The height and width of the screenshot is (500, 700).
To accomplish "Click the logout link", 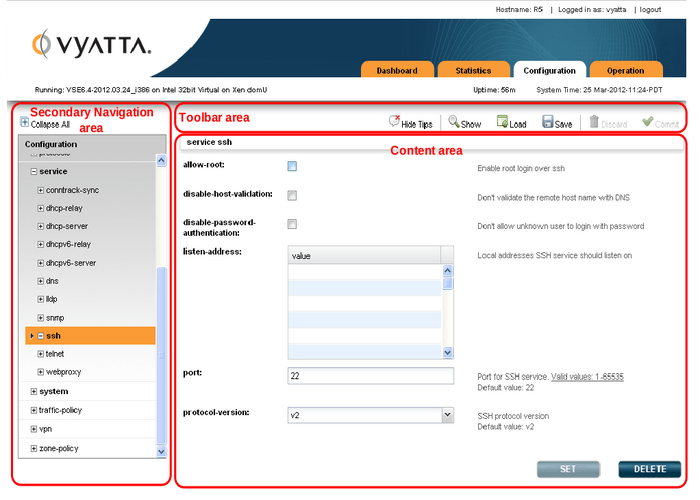I will [x=650, y=9].
